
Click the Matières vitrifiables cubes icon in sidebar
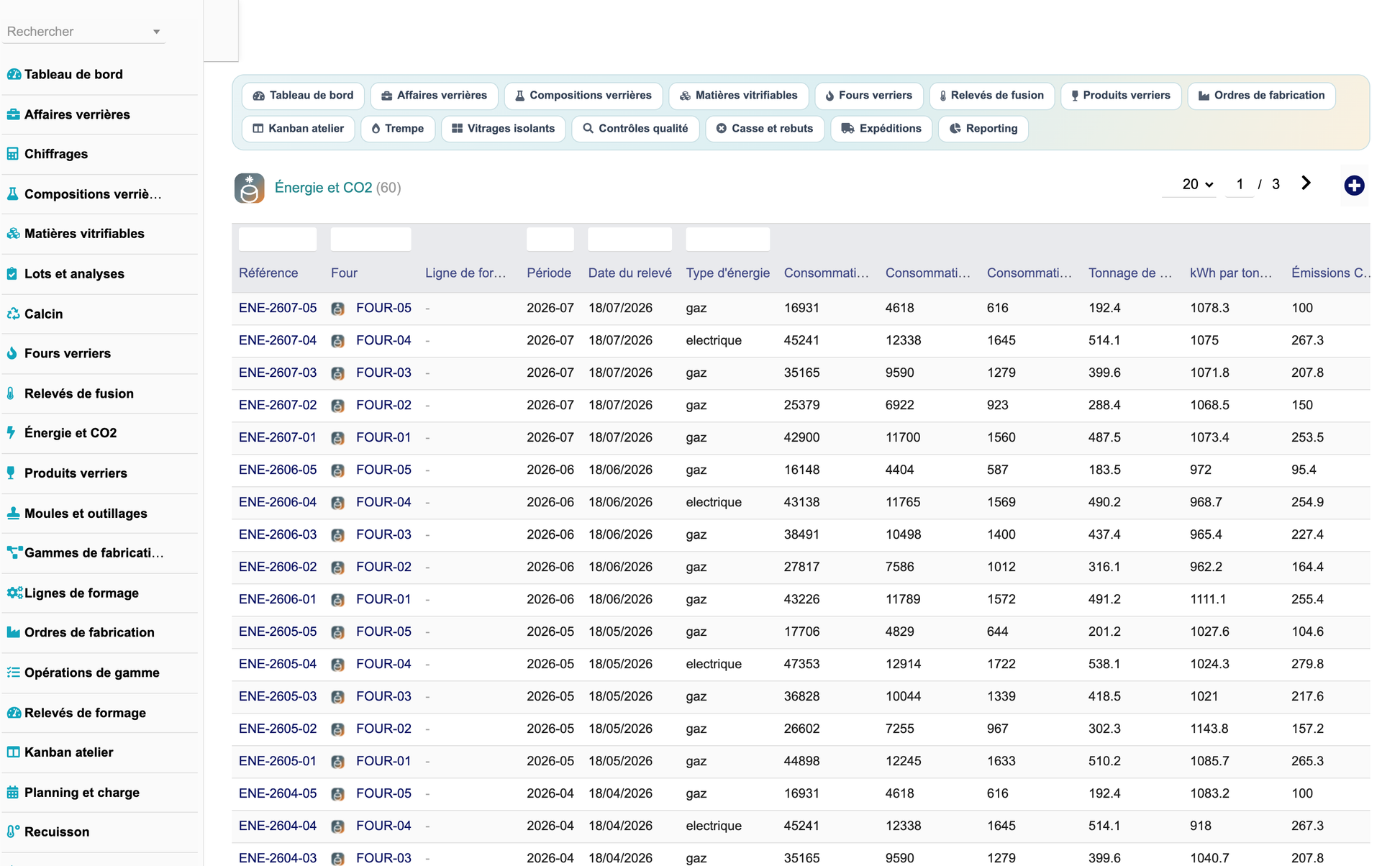pyautogui.click(x=13, y=234)
